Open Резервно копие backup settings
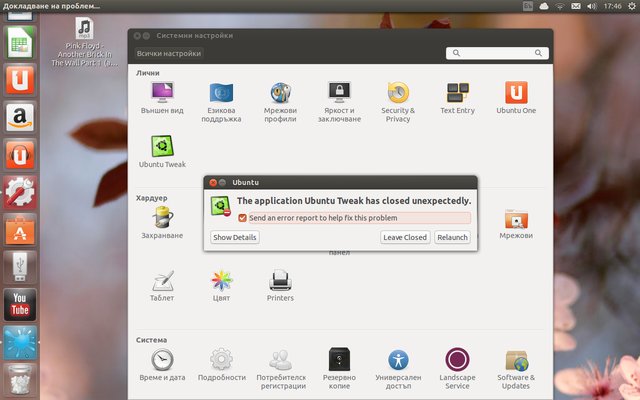This screenshot has height=400, width=640. (339, 369)
